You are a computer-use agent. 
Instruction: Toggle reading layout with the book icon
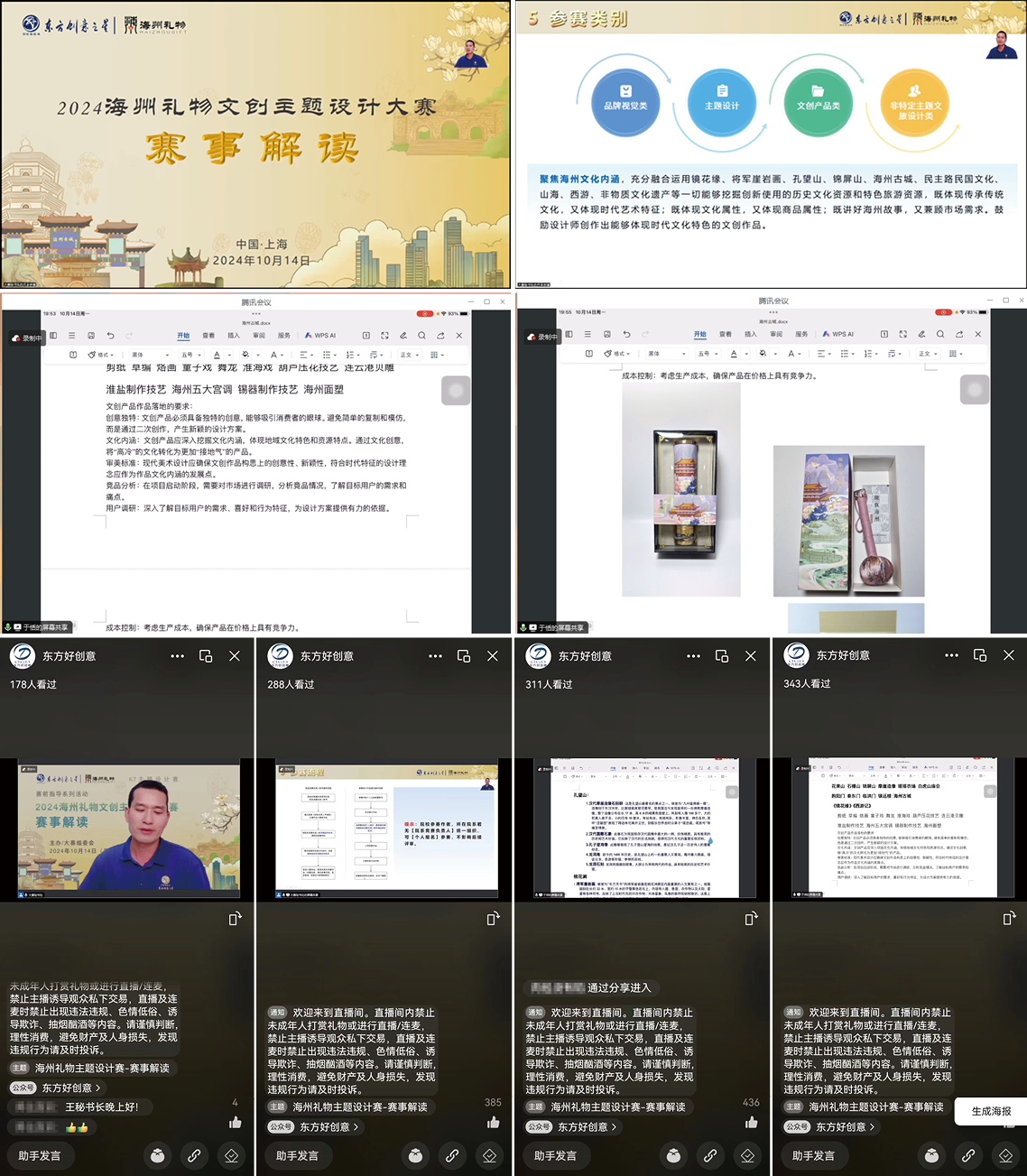pyautogui.click(x=72, y=353)
